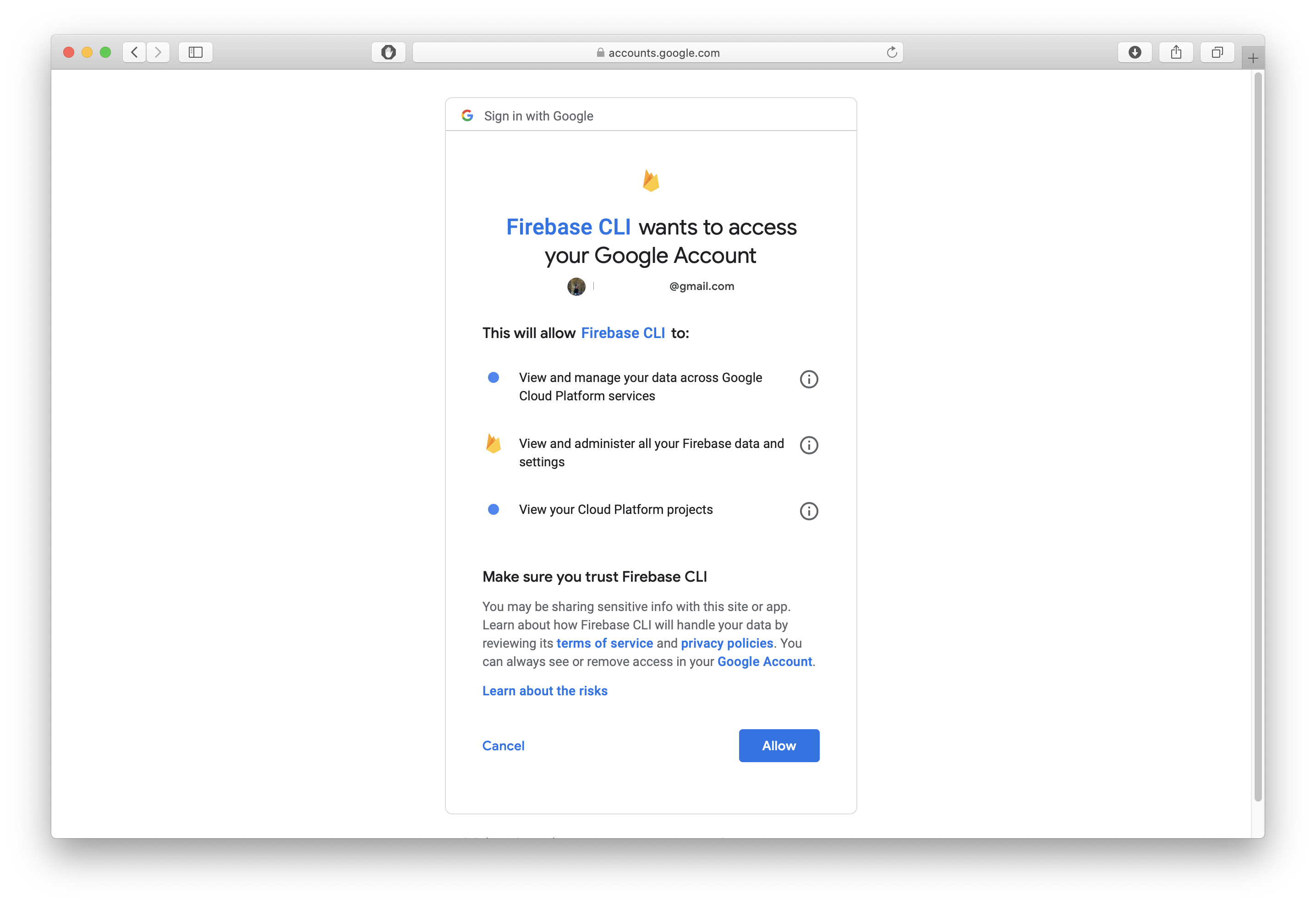Expand info for Firebase data and settings permission
The image size is (1316, 906).
click(808, 445)
